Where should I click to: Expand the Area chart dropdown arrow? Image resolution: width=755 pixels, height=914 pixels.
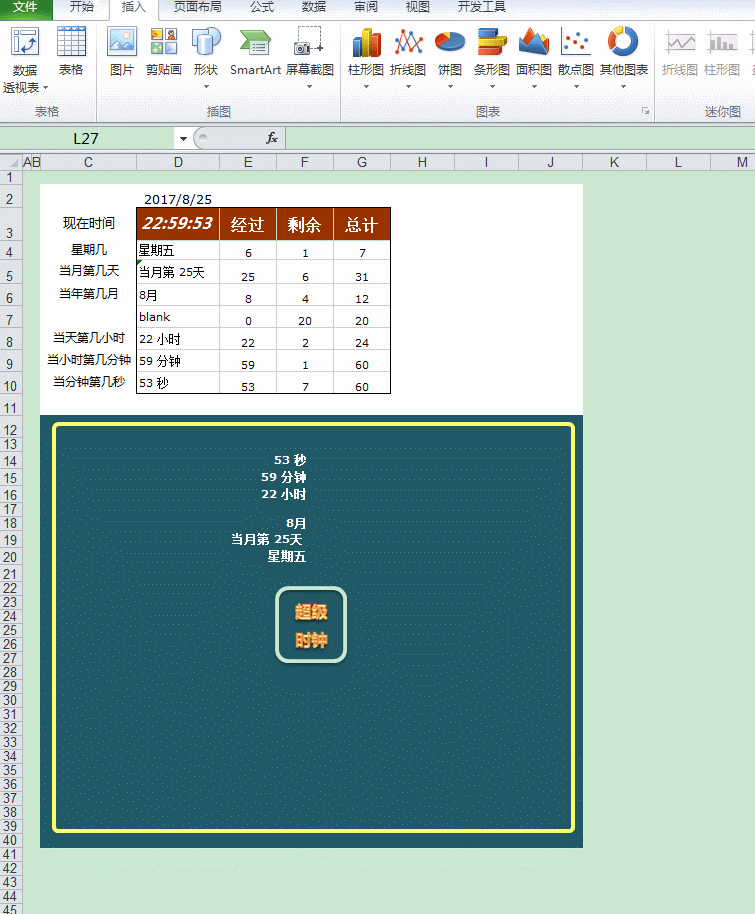(534, 87)
